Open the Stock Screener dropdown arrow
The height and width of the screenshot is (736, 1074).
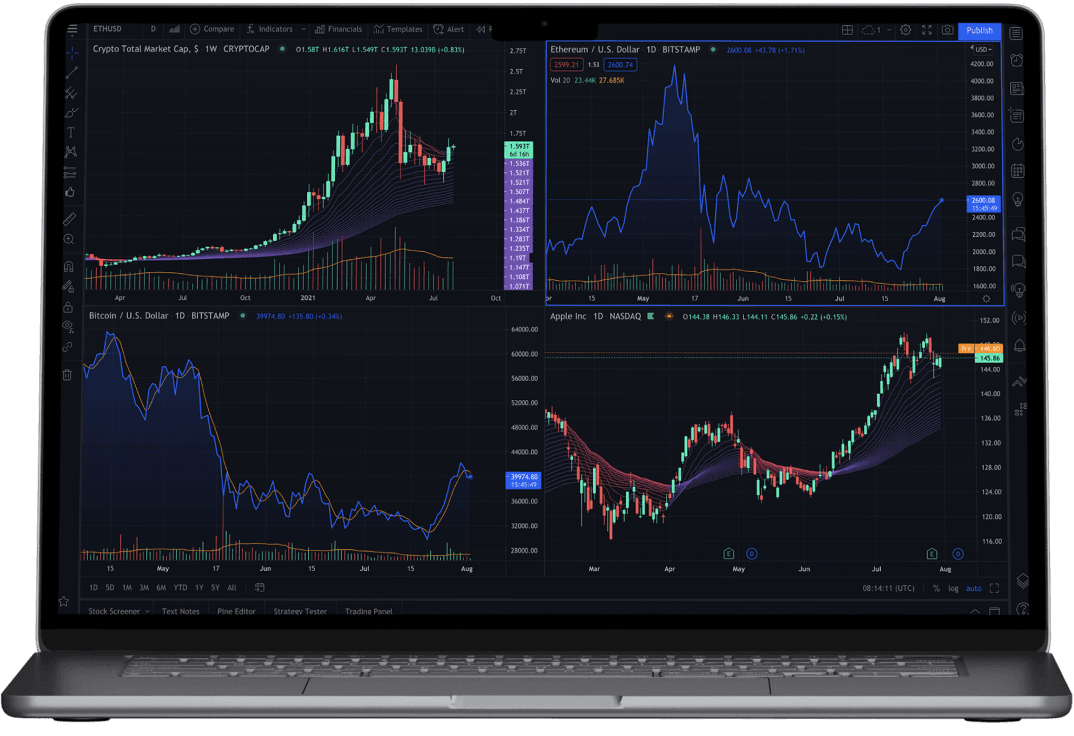(147, 611)
